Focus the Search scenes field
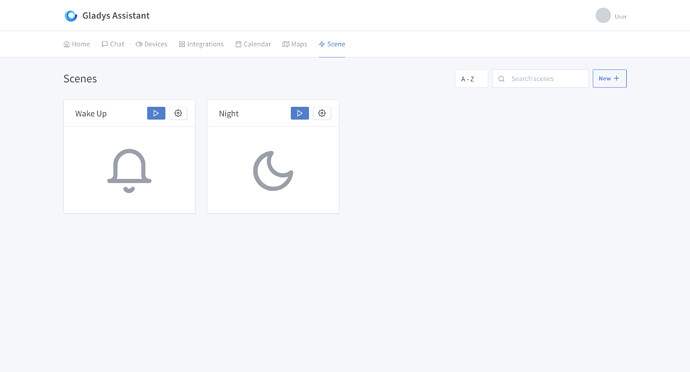This screenshot has width=690, height=372. tap(540, 79)
